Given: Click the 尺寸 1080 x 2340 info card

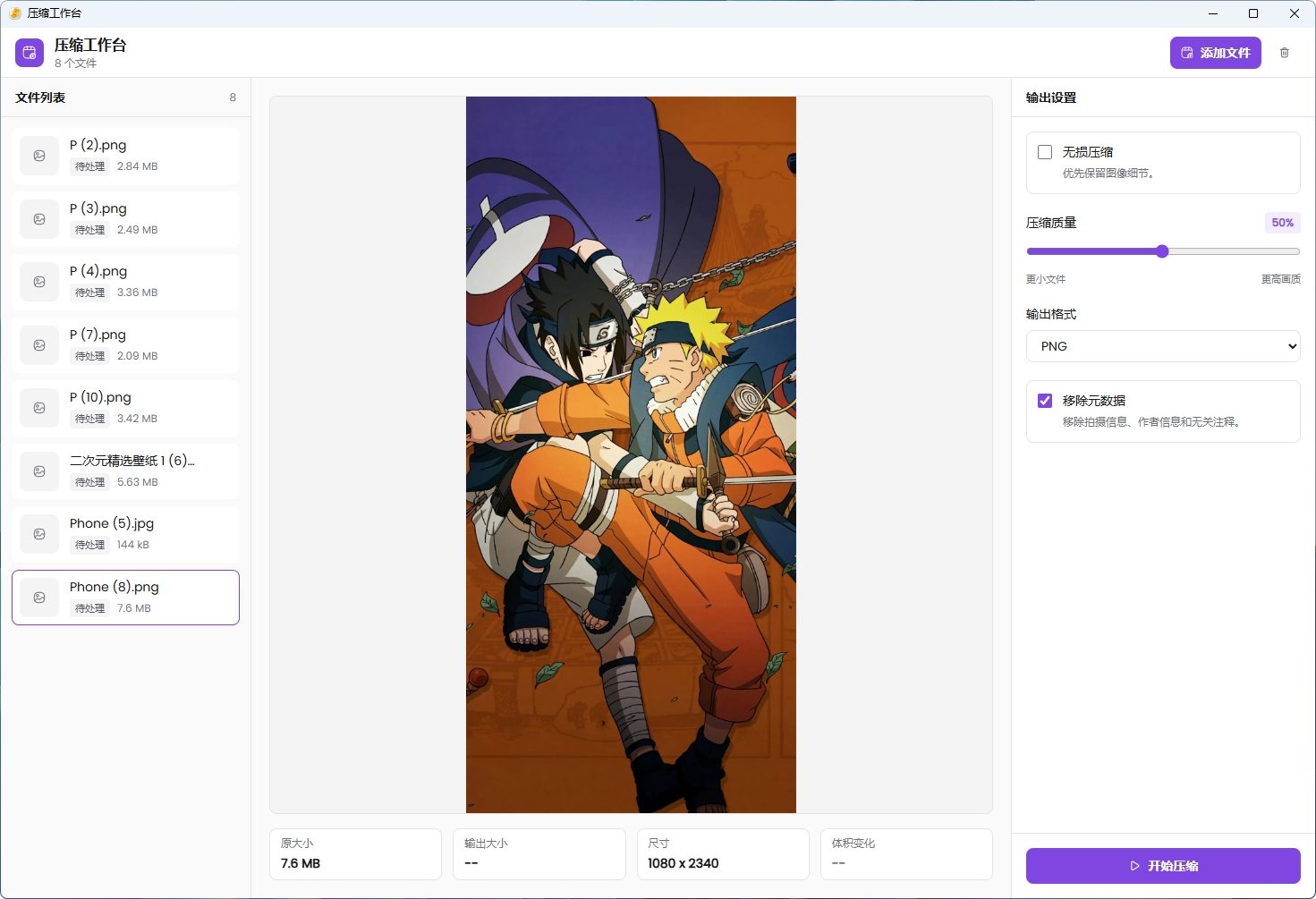Looking at the screenshot, I should click(x=723, y=854).
